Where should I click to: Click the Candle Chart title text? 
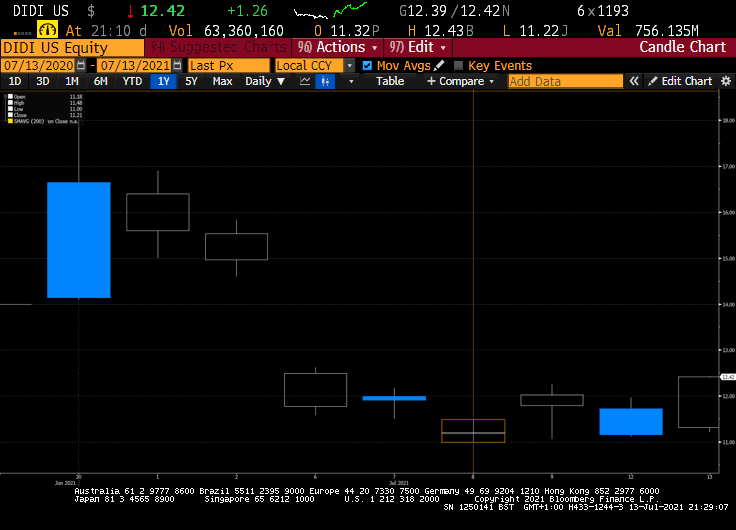click(x=682, y=47)
